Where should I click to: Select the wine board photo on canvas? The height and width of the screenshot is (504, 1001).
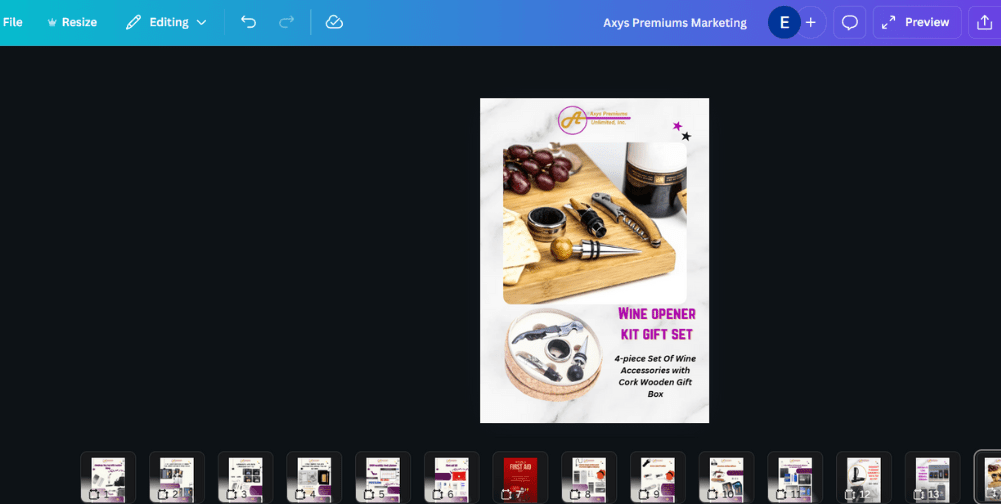tap(595, 223)
